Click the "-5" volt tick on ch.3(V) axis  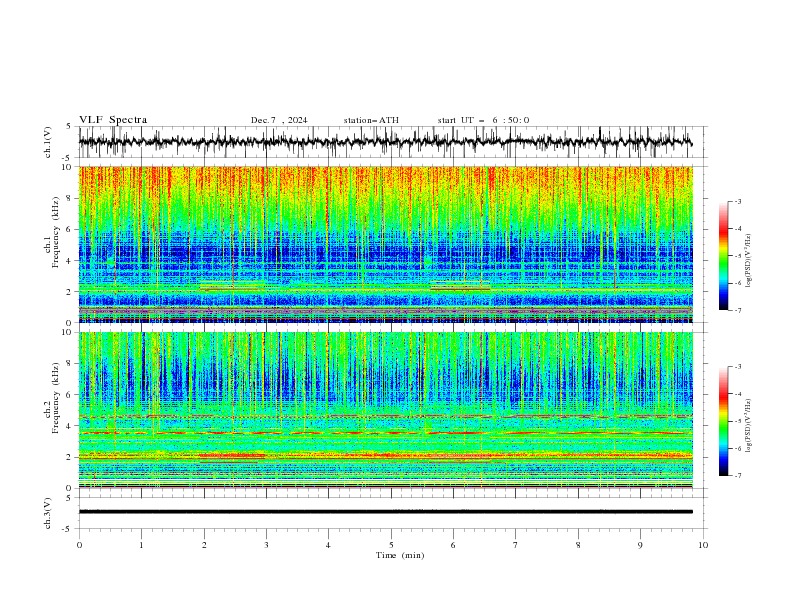[x=68, y=529]
